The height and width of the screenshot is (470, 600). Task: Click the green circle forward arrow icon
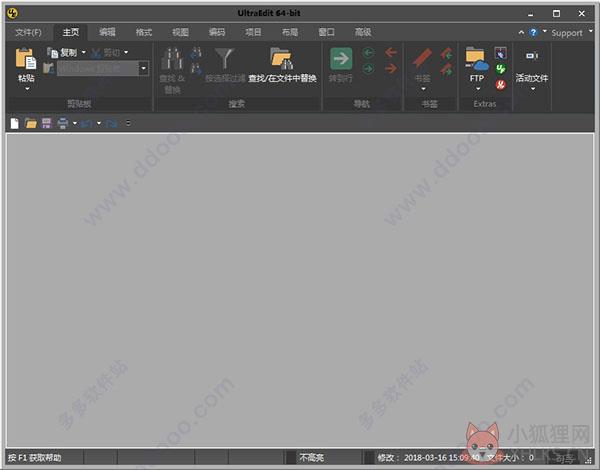tap(368, 69)
